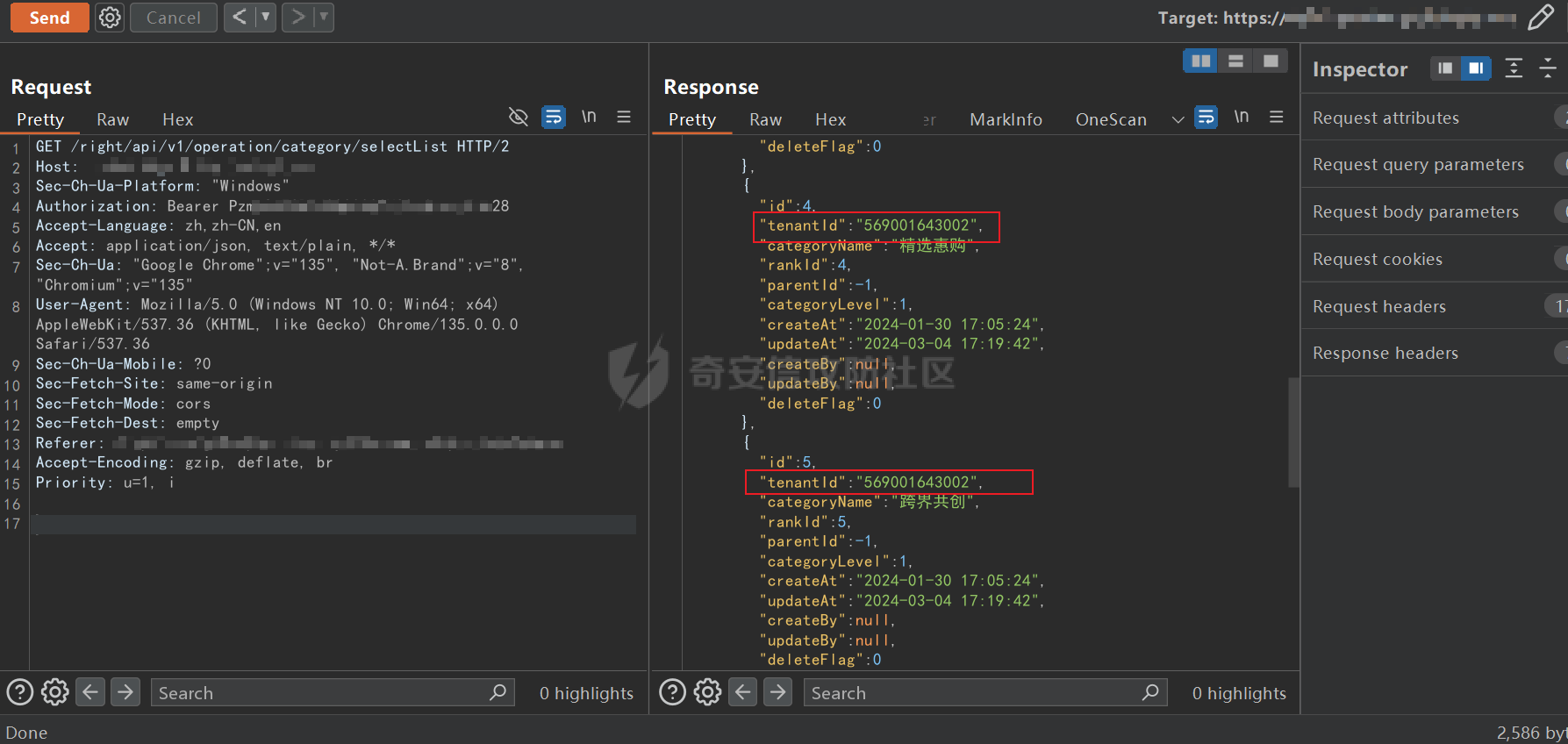Expand Request query parameters section
The image size is (1568, 744).
click(1434, 164)
